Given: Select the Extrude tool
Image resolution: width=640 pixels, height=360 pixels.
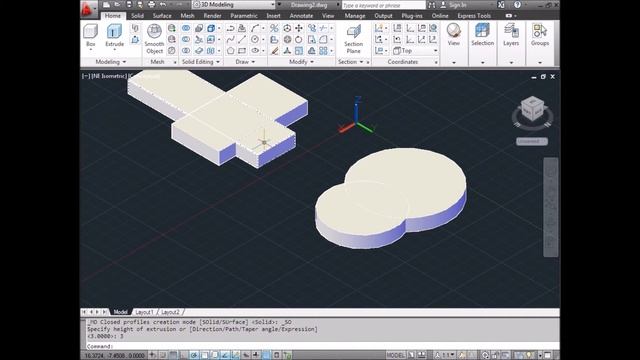Looking at the screenshot, I should (114, 36).
